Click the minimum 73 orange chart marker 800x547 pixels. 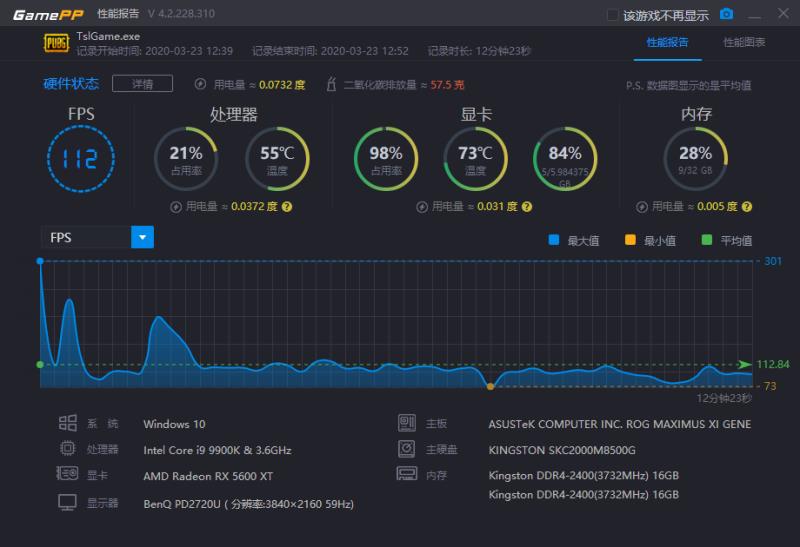490,387
